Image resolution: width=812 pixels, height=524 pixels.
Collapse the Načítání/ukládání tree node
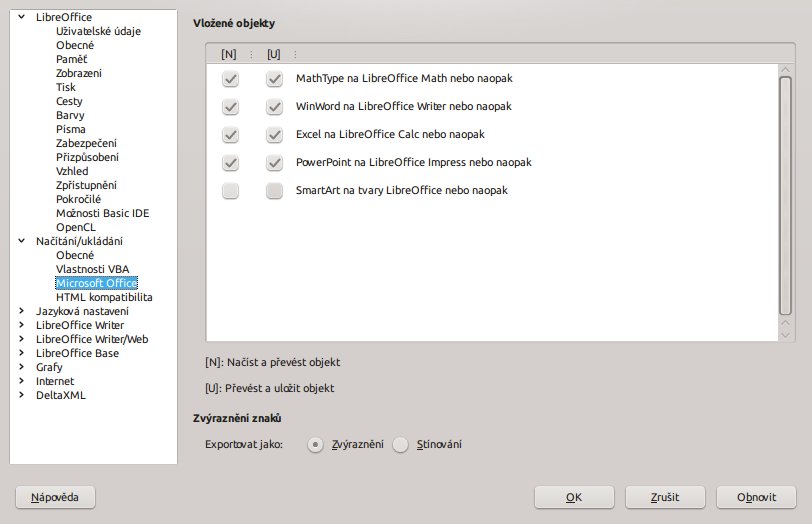click(x=21, y=241)
